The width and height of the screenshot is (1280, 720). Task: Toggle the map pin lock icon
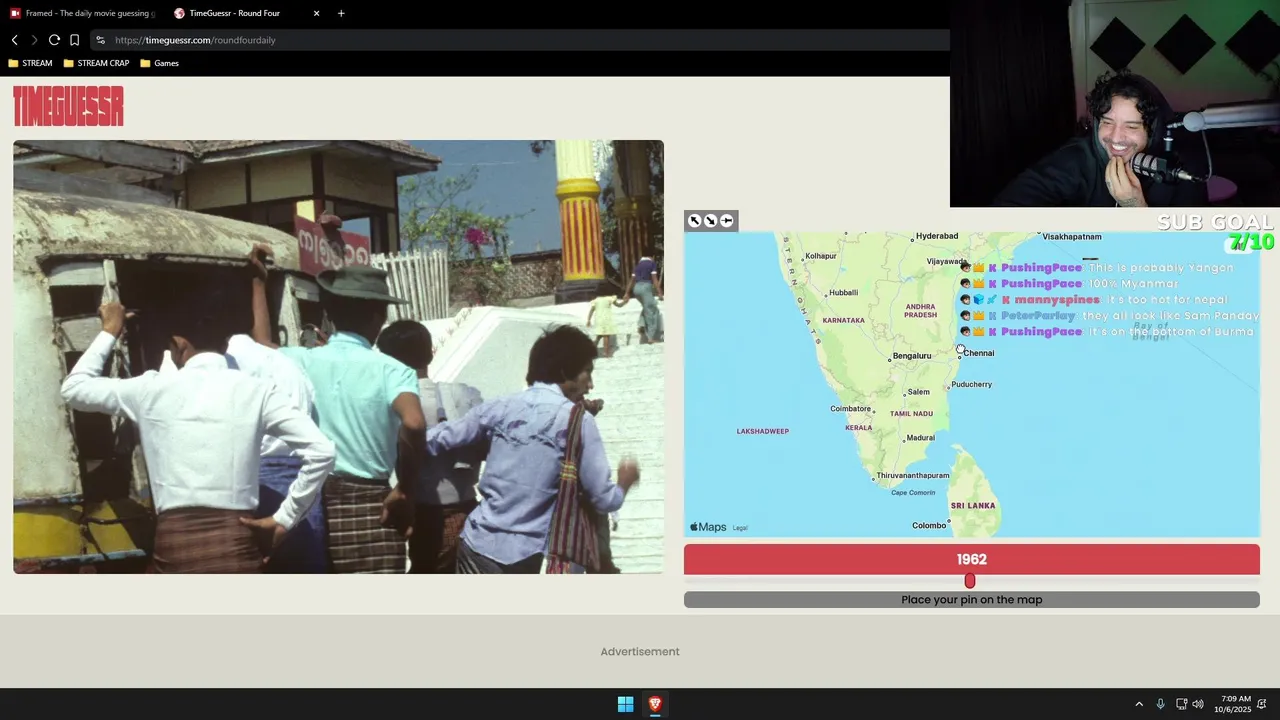click(x=727, y=221)
